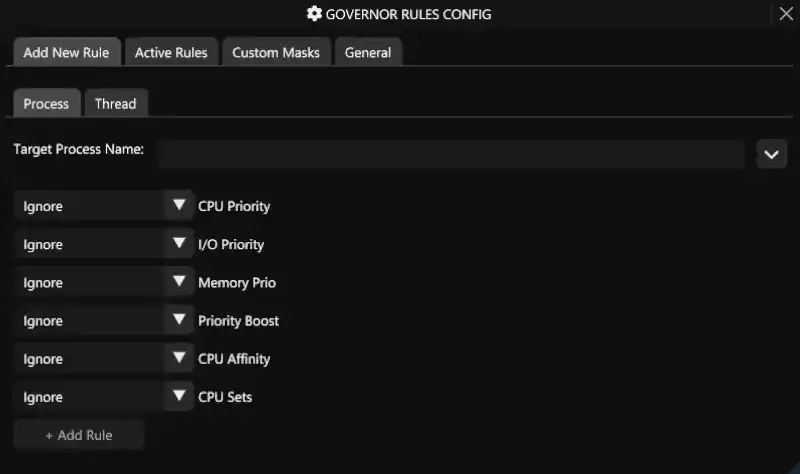800x474 pixels.
Task: Open the Custom Masks tab
Action: coord(276,52)
